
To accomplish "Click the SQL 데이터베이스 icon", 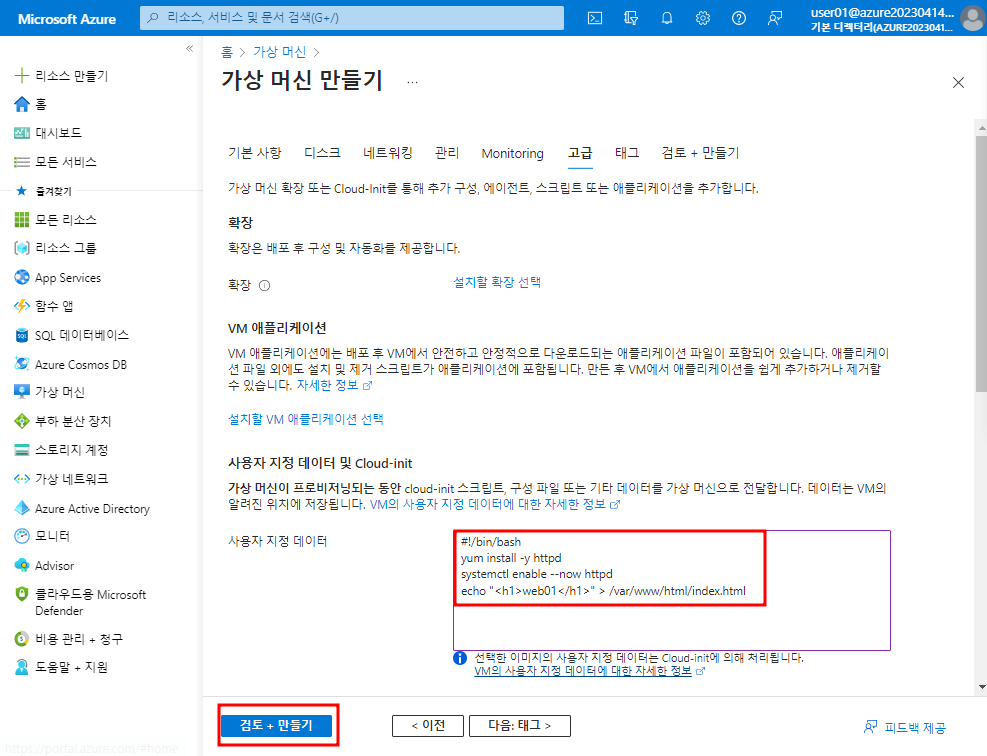I will pyautogui.click(x=22, y=335).
